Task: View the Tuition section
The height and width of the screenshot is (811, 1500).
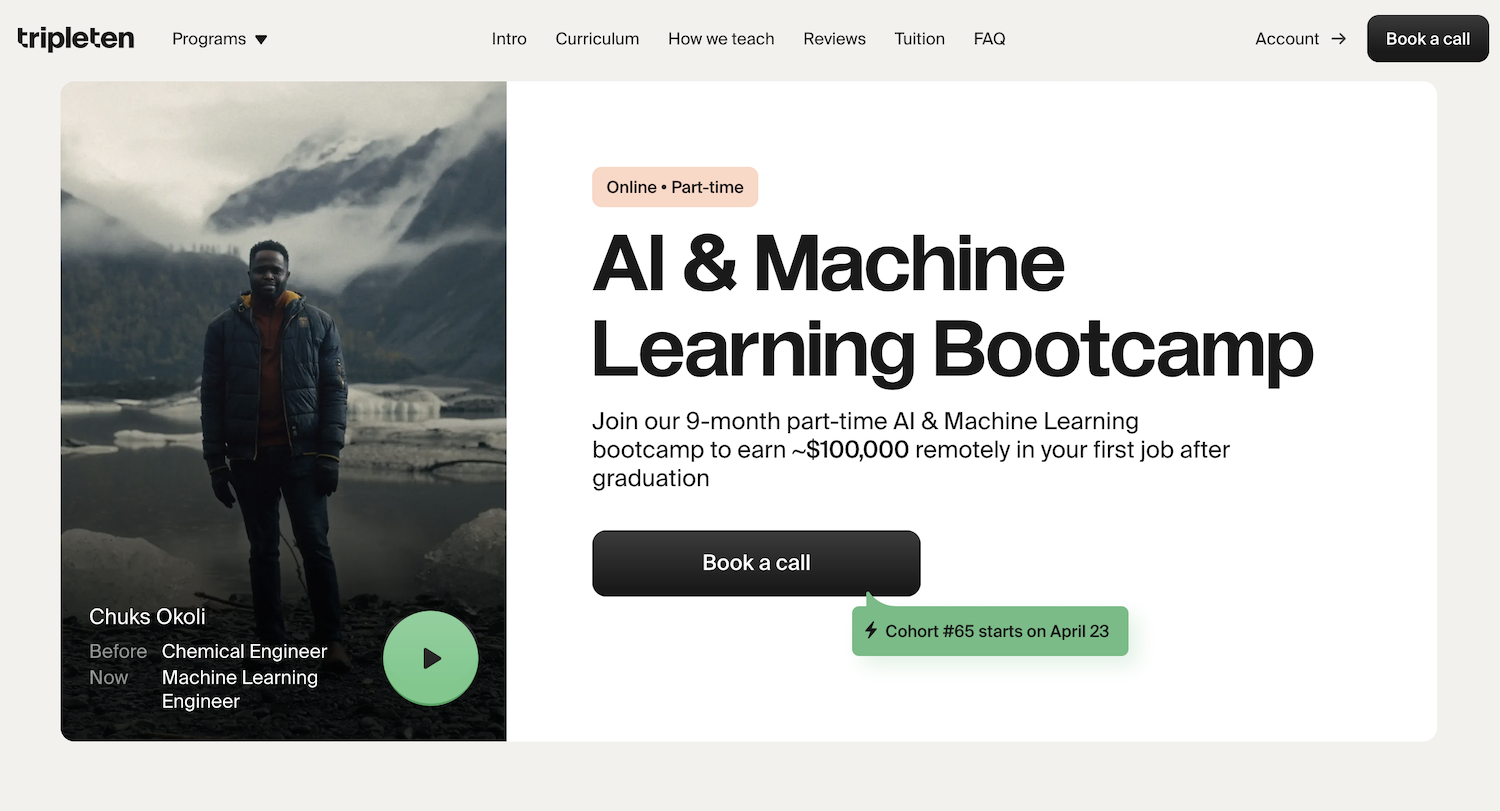Action: 919,39
